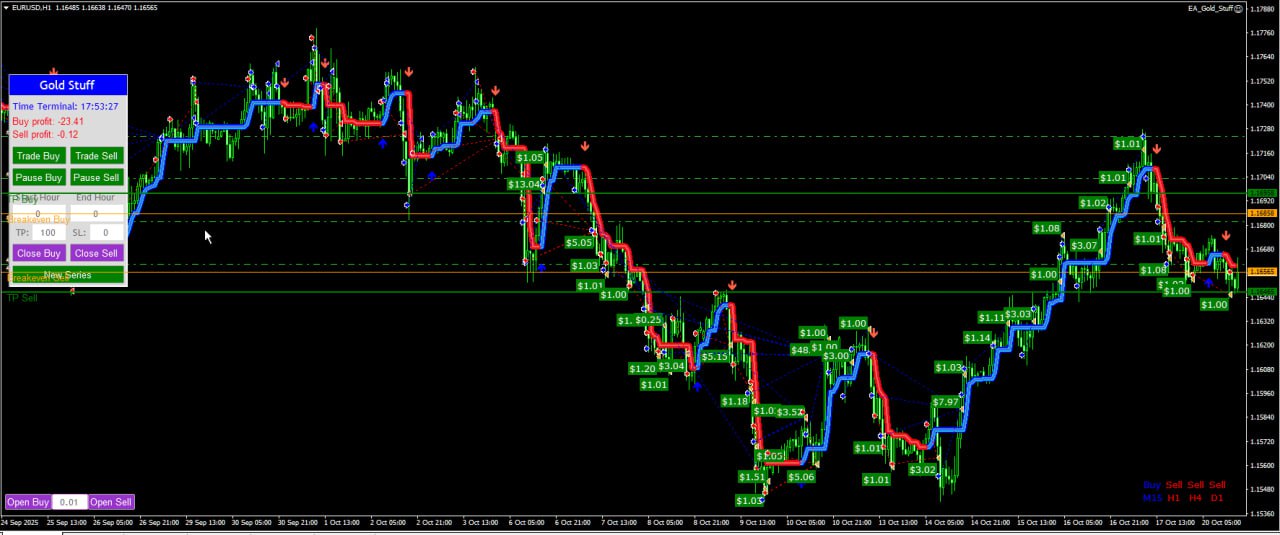
Task: Select the $1.51 profit label
Action: 751,477
